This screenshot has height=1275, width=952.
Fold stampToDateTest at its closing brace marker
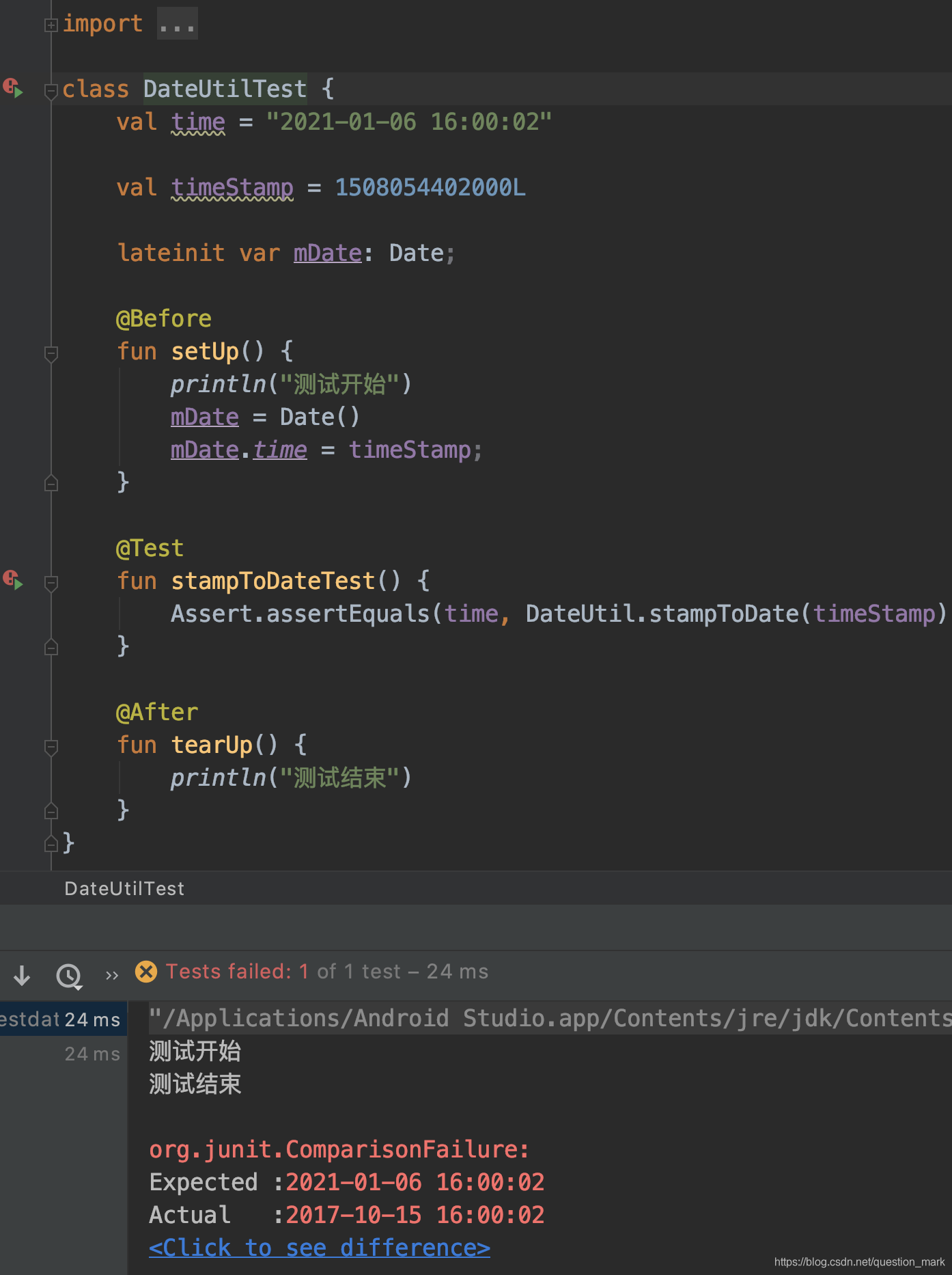tap(51, 646)
